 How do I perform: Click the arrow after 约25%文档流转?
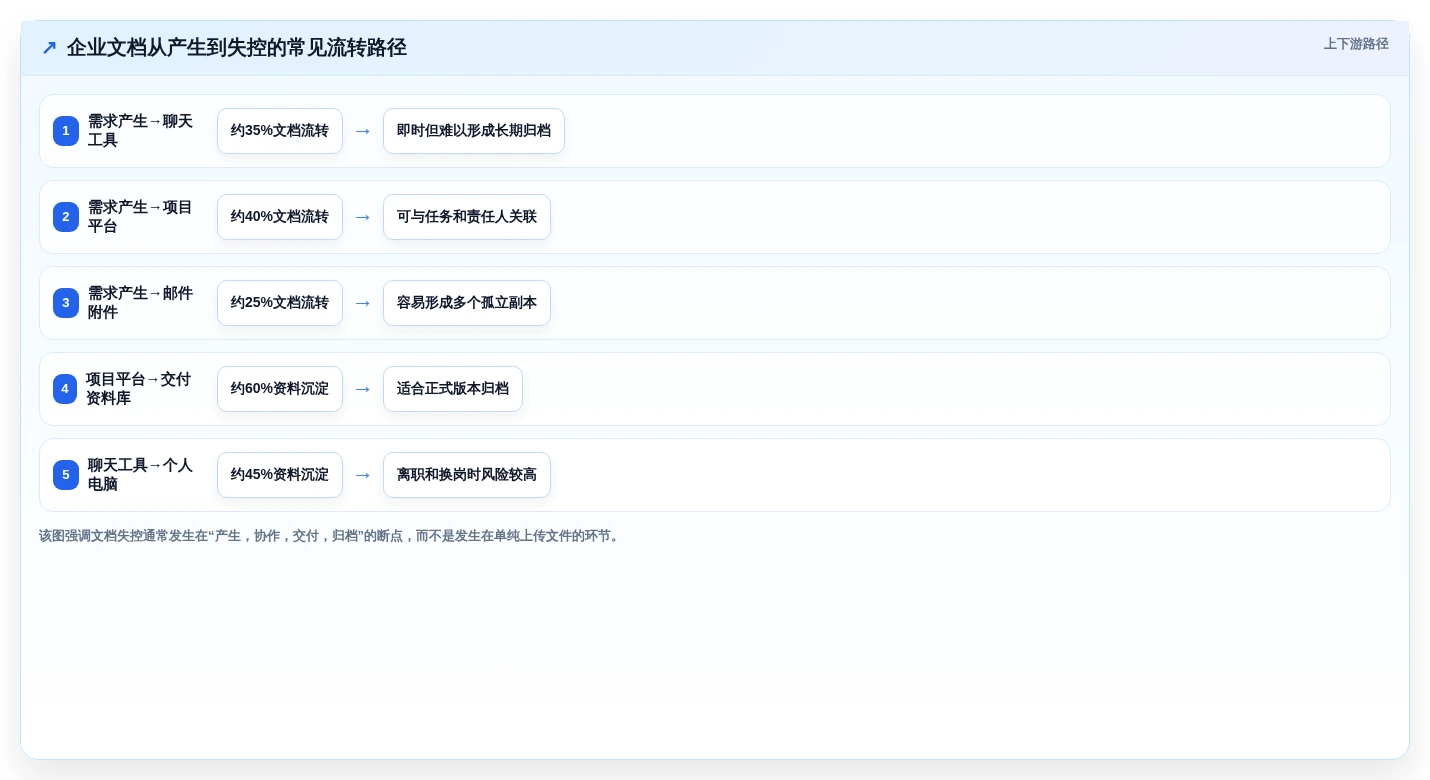pyautogui.click(x=363, y=303)
